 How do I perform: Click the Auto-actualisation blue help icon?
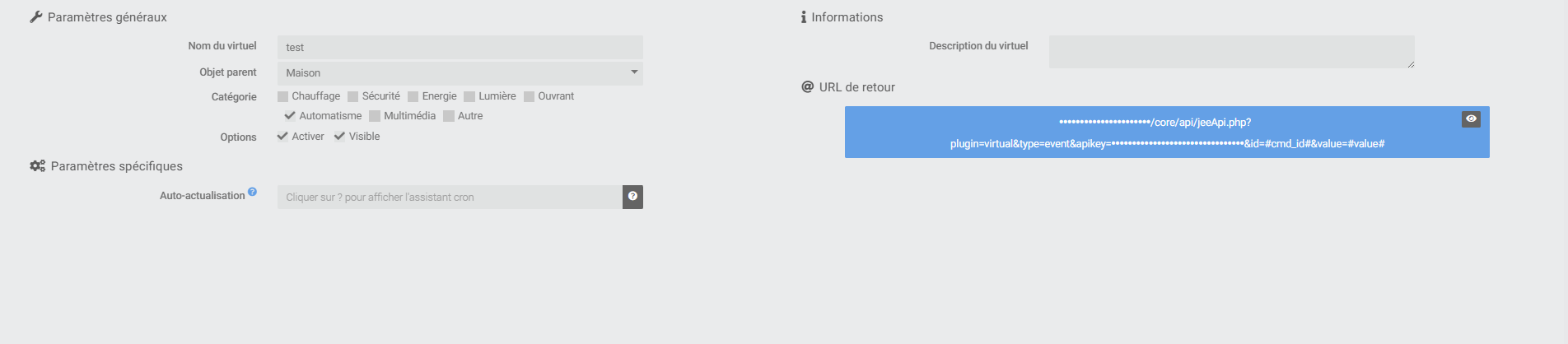coord(253,192)
